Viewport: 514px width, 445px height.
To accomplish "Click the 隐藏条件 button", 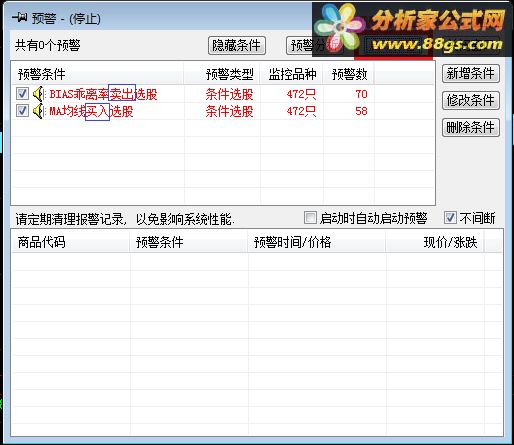I will (x=237, y=45).
